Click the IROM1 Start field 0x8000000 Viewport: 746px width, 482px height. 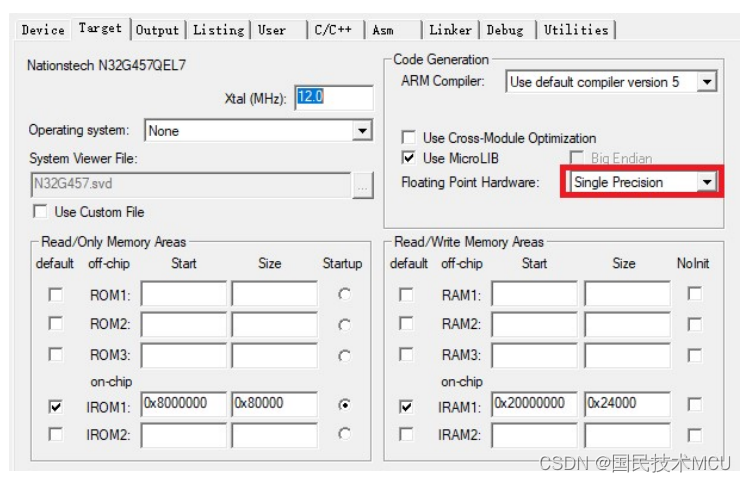click(184, 404)
